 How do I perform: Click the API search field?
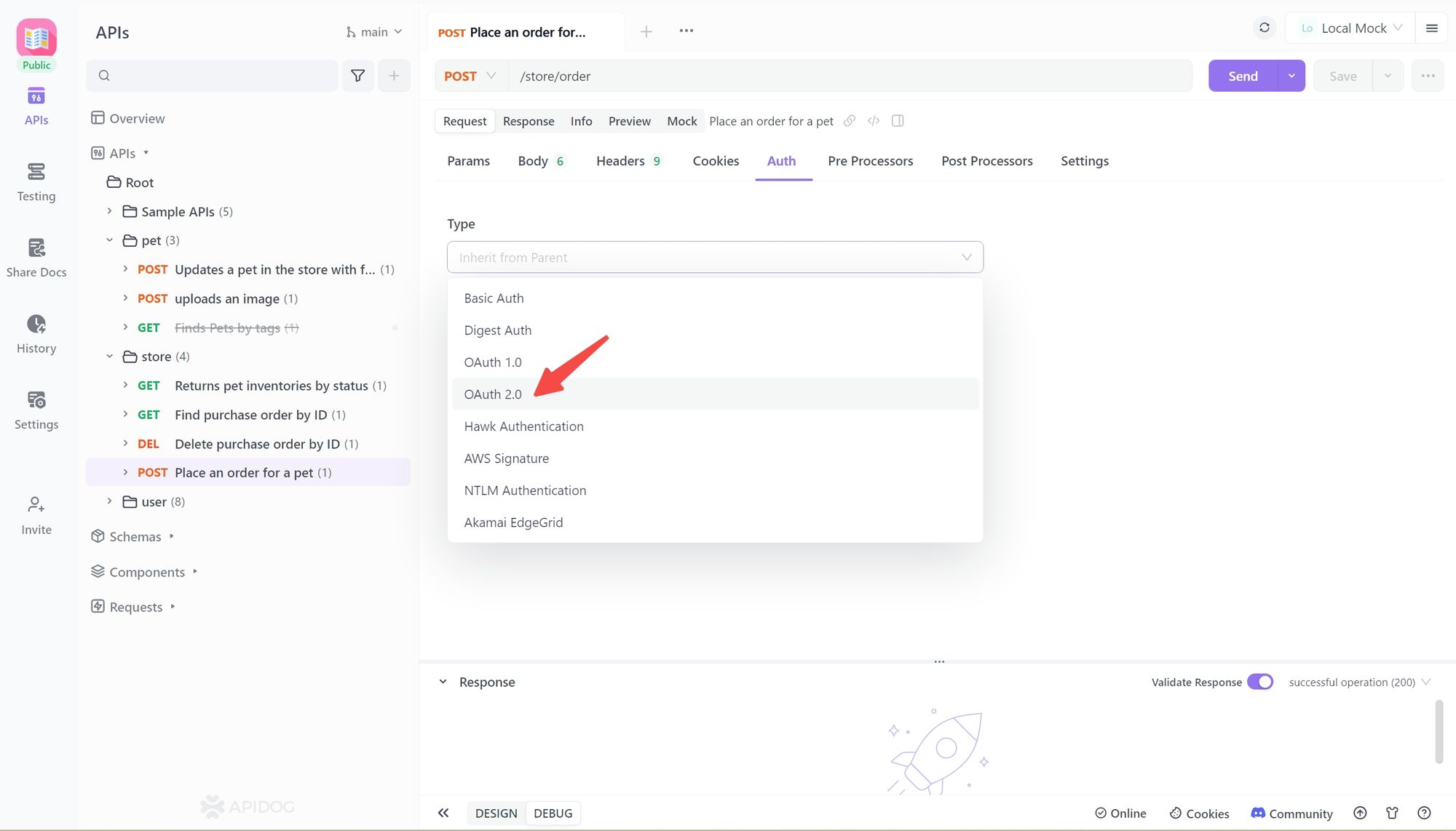[x=212, y=76]
